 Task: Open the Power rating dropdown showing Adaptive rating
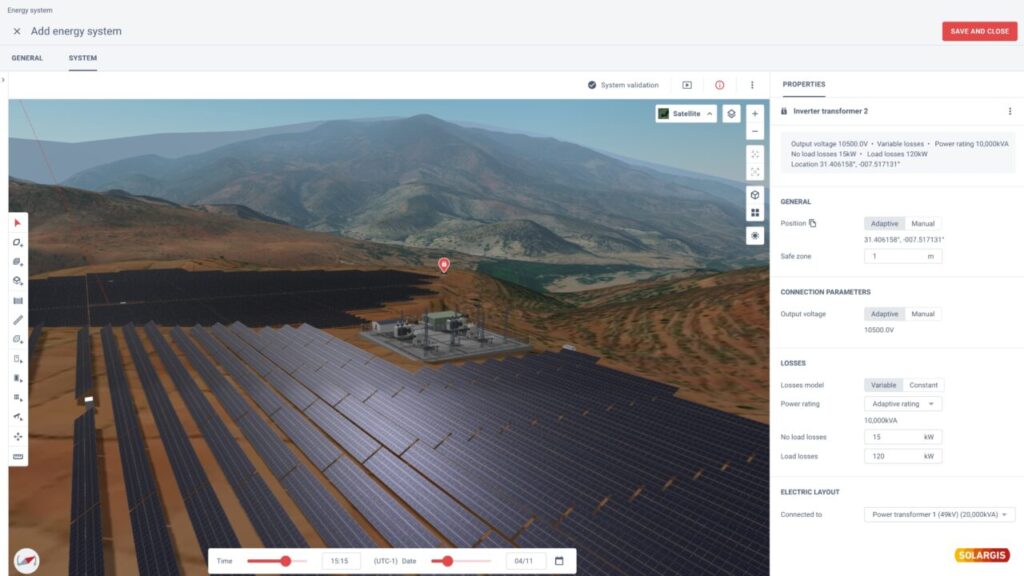coord(902,403)
